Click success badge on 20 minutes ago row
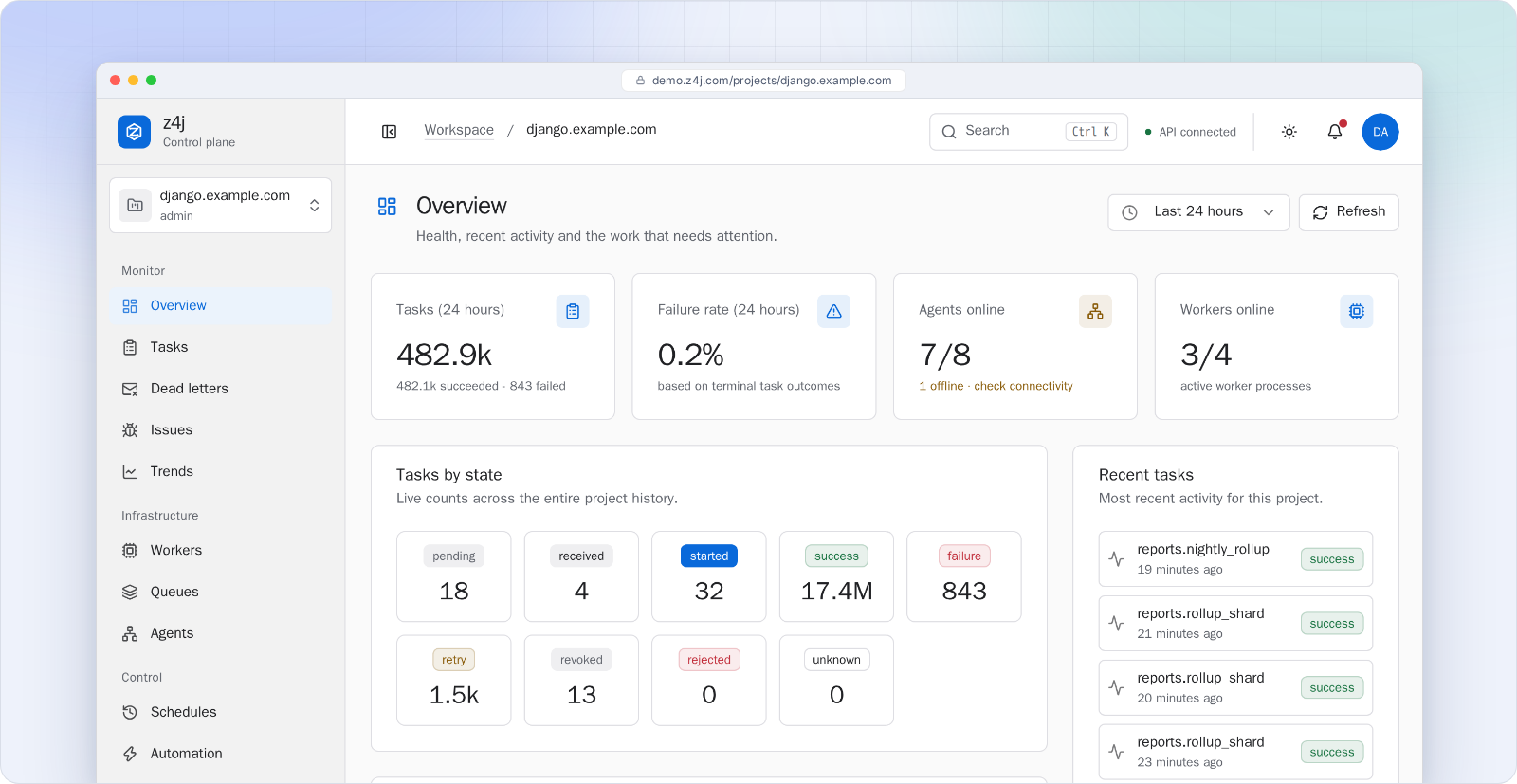Image resolution: width=1517 pixels, height=784 pixels. tap(1332, 688)
